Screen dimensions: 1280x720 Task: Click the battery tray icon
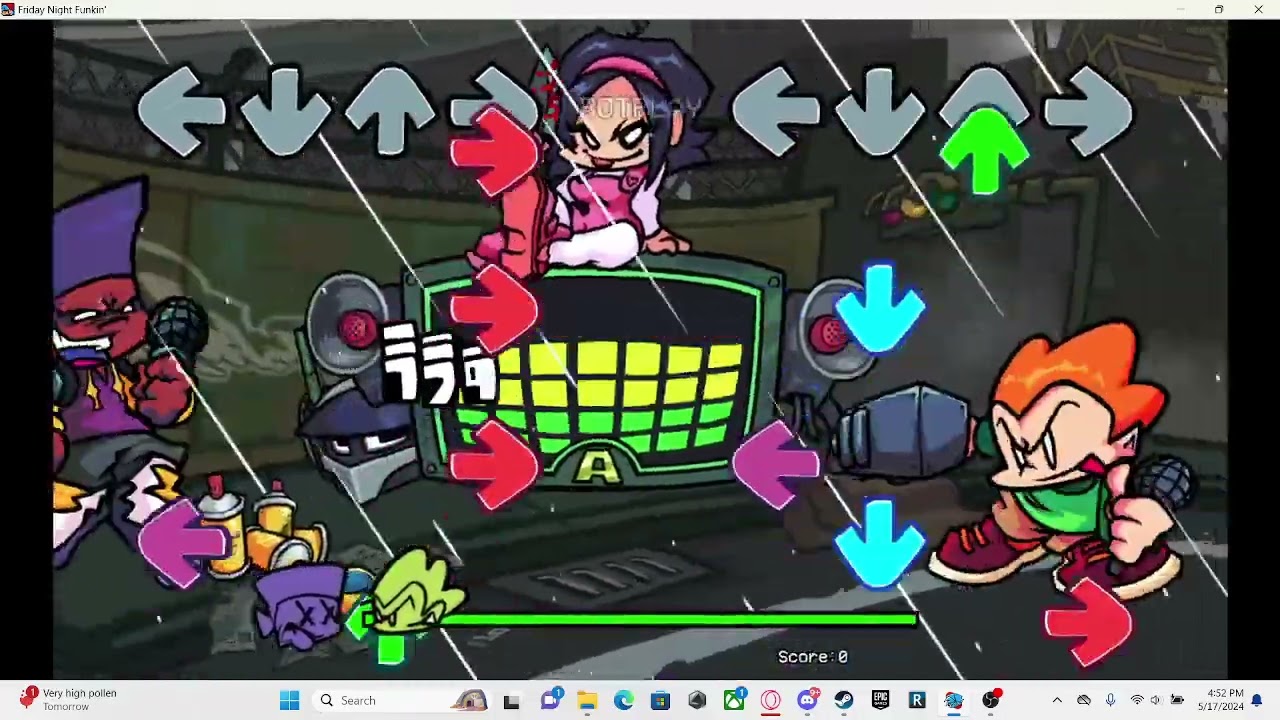pyautogui.click(x=1177, y=700)
